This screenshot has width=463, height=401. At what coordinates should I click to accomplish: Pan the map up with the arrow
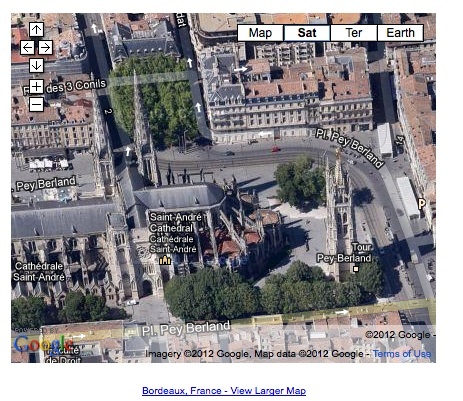36,30
